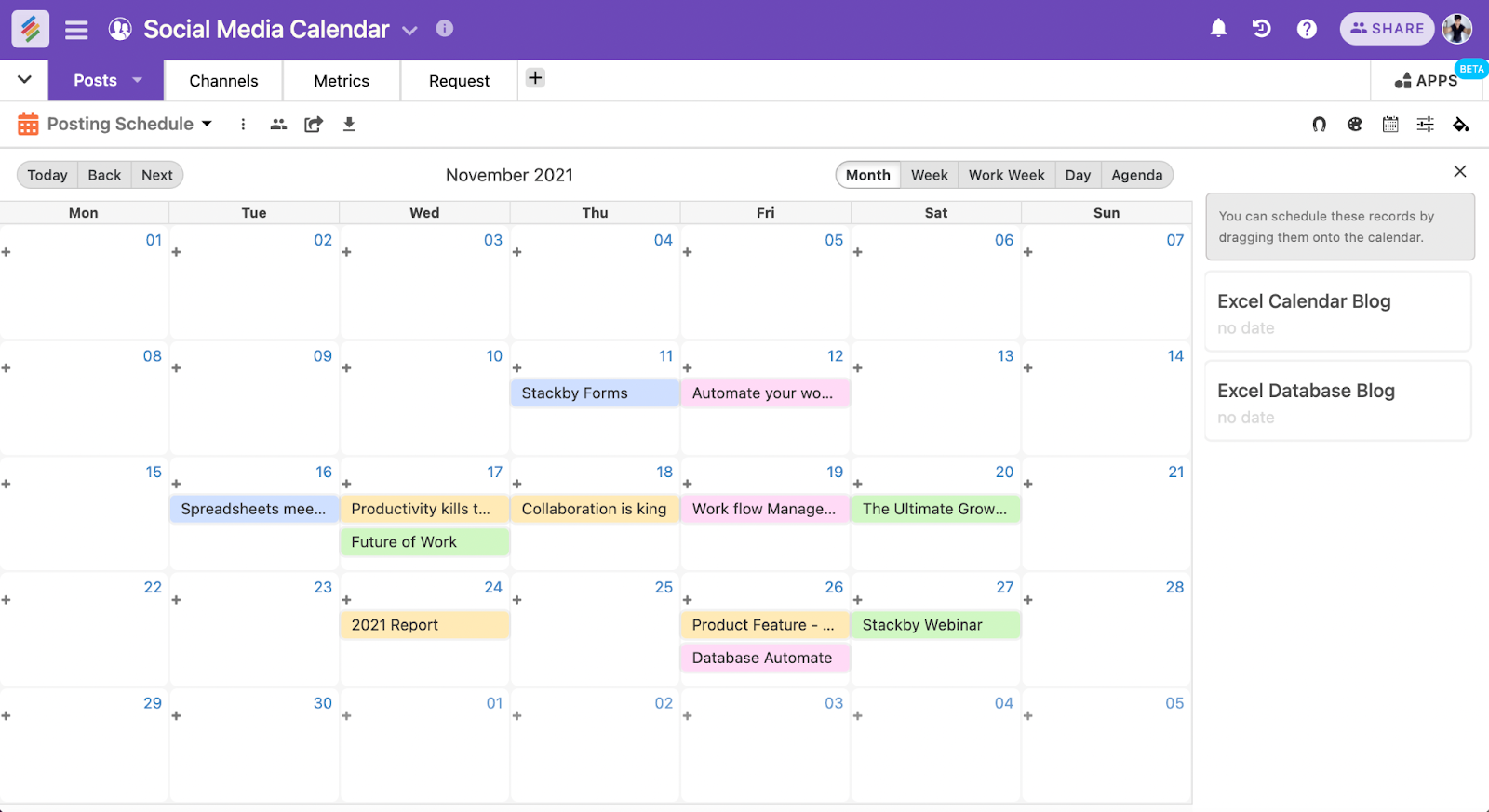This screenshot has height=812, width=1489.
Task: Expand the Social Media Calendar title dropdown
Action: point(409,31)
